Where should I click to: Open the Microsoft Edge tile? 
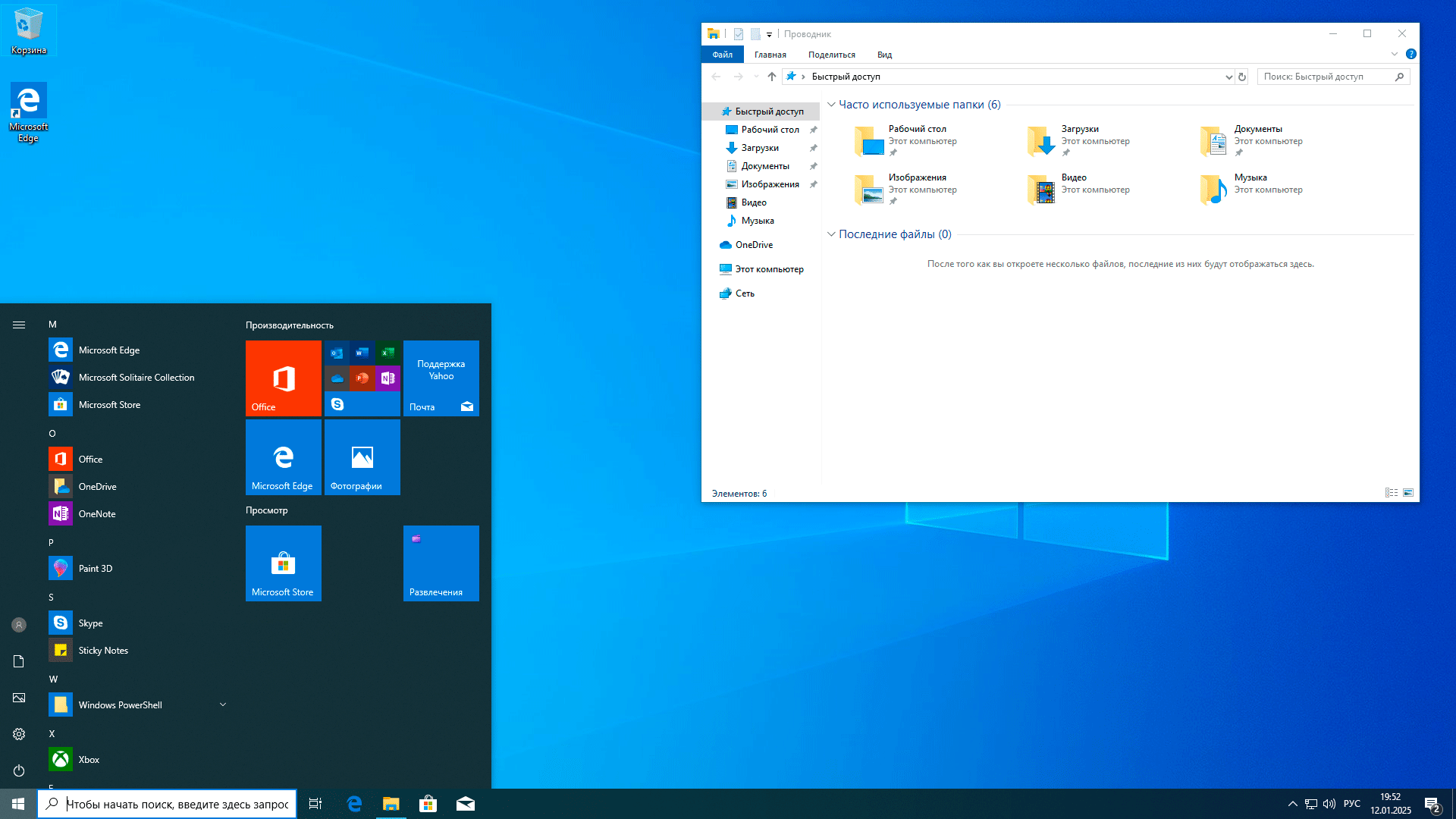click(282, 457)
